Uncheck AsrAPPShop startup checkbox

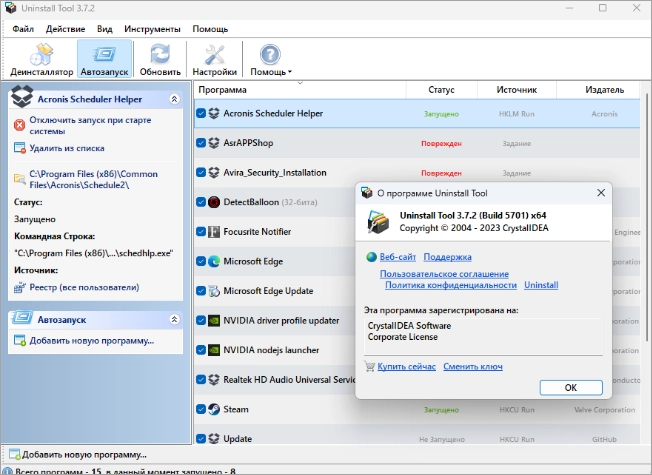201,143
